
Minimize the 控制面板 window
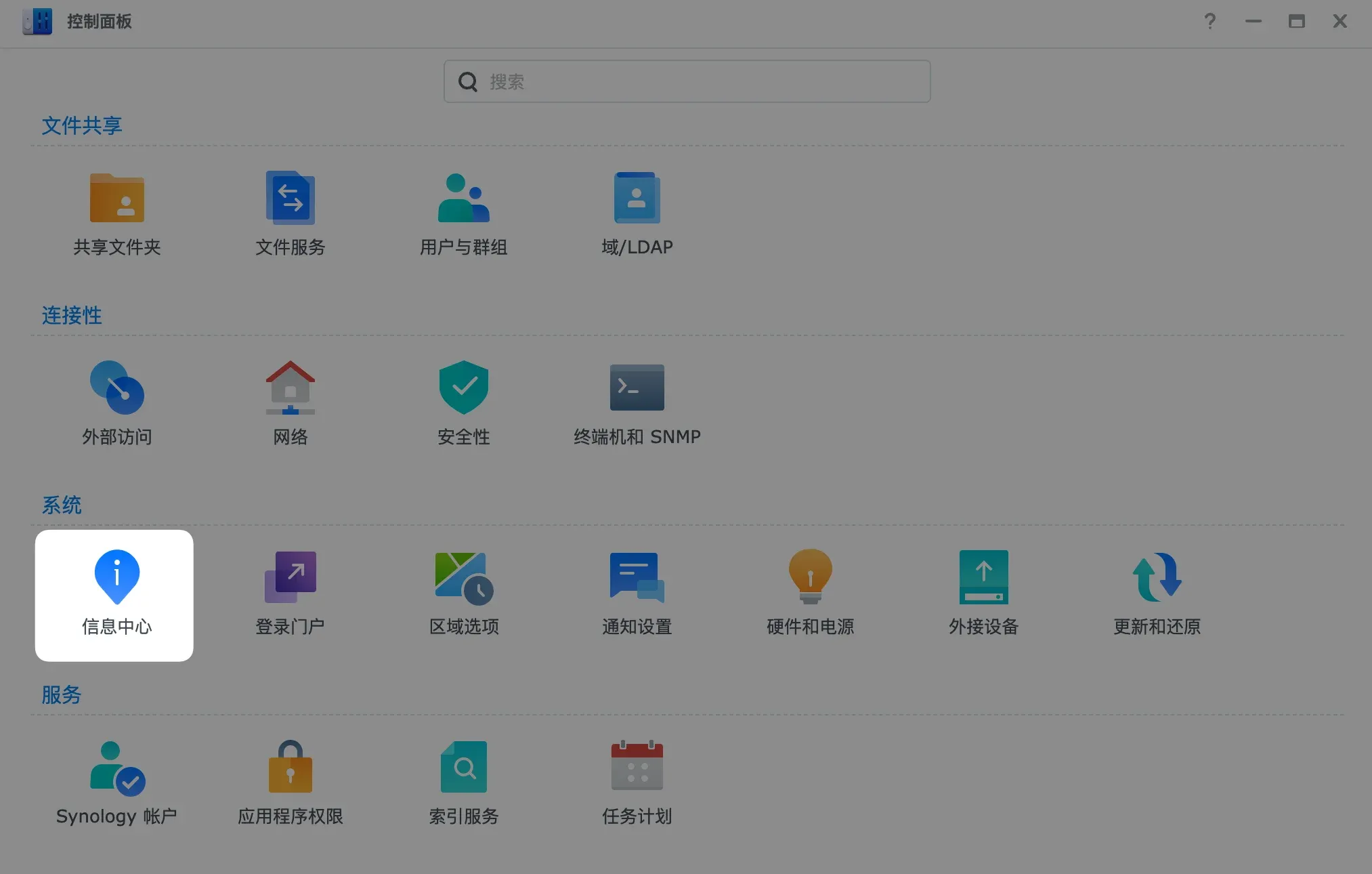tap(1253, 22)
